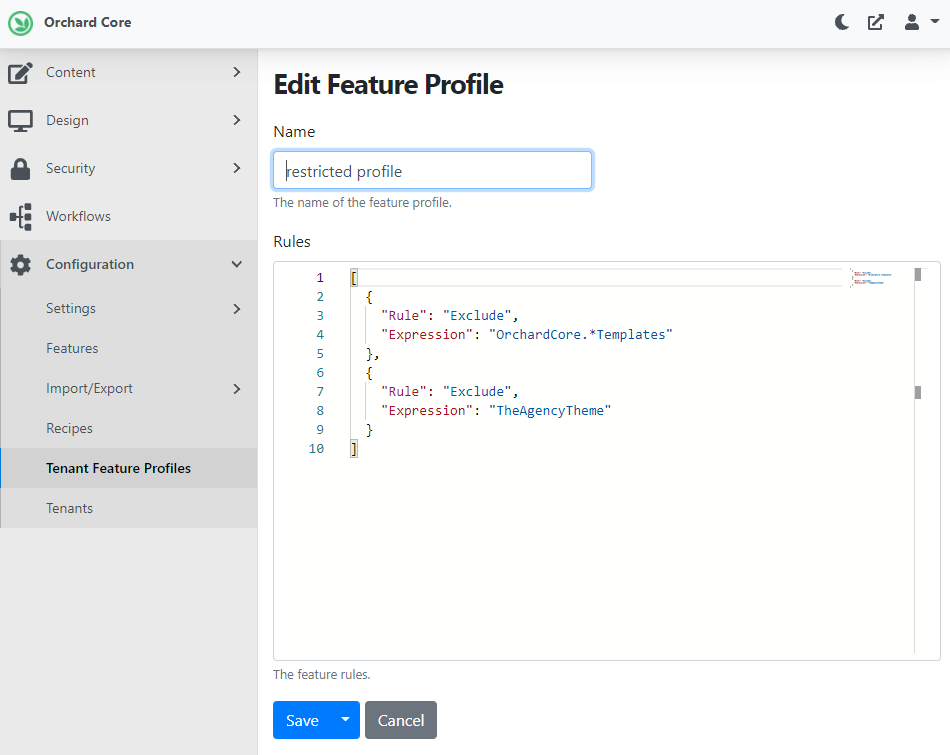Click the Rules field label

tap(292, 242)
